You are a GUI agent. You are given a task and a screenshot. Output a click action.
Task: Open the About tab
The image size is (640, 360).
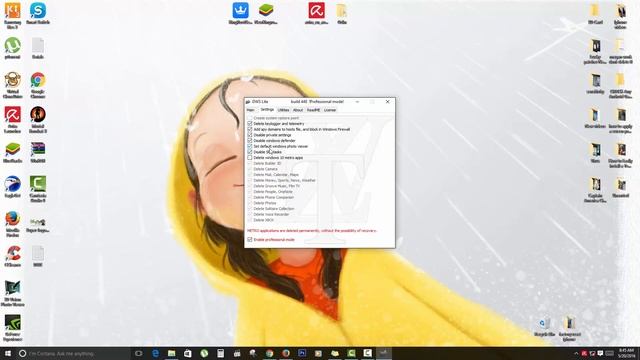point(298,110)
